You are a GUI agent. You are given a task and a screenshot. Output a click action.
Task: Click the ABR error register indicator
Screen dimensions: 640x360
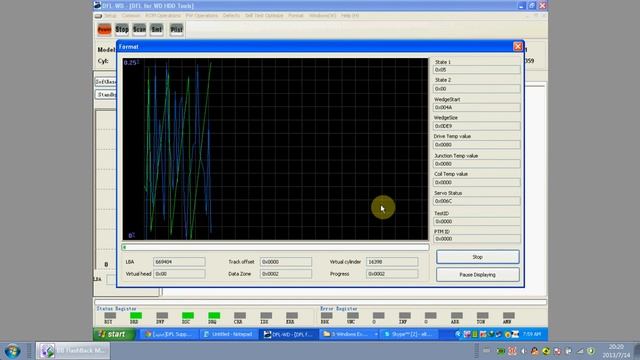pyautogui.click(x=457, y=316)
